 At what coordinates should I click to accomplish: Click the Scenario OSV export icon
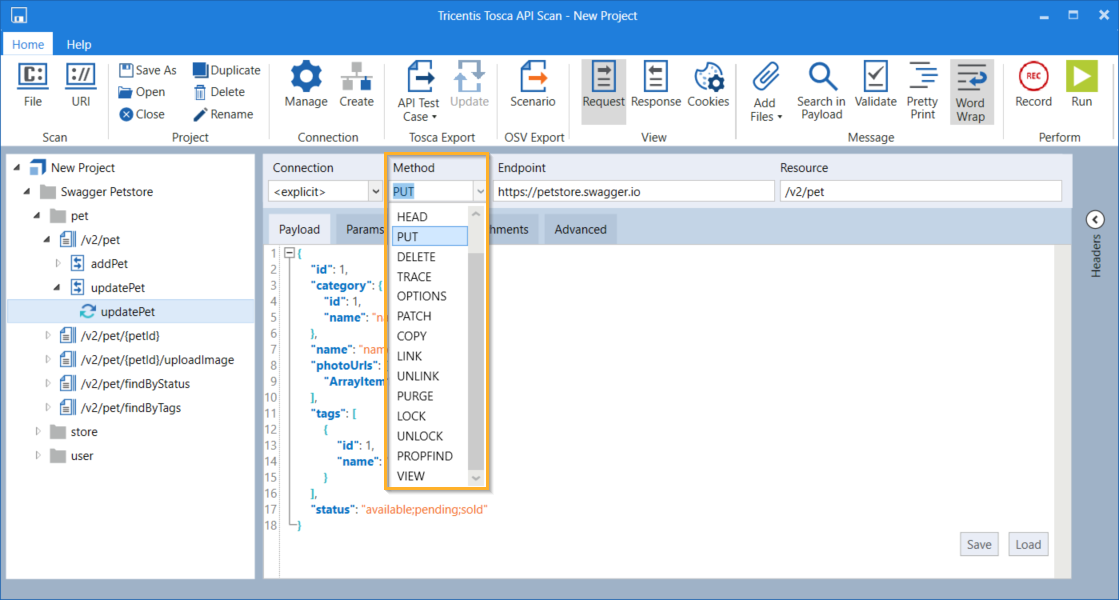click(x=532, y=85)
